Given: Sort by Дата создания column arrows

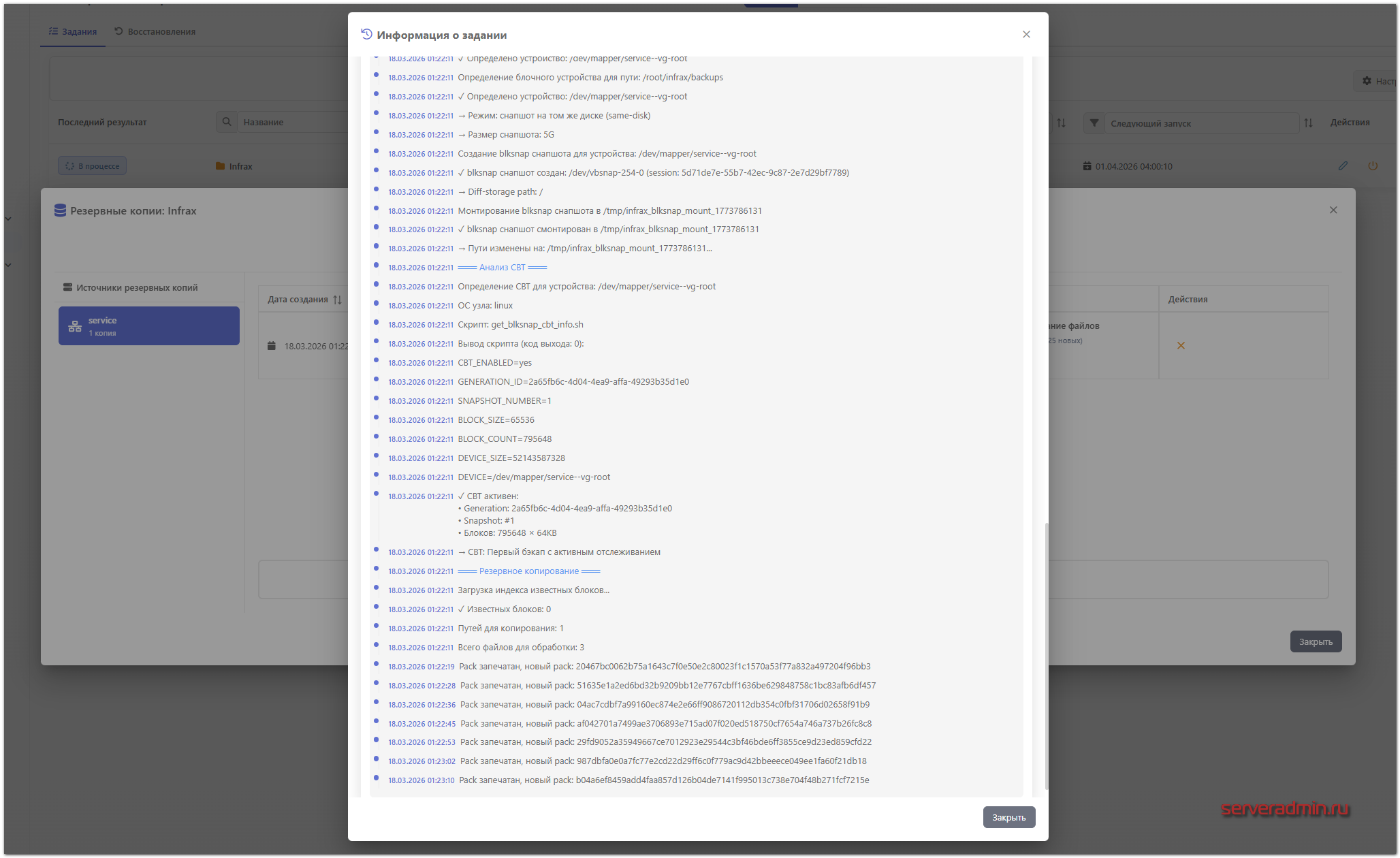Looking at the screenshot, I should pyautogui.click(x=338, y=300).
